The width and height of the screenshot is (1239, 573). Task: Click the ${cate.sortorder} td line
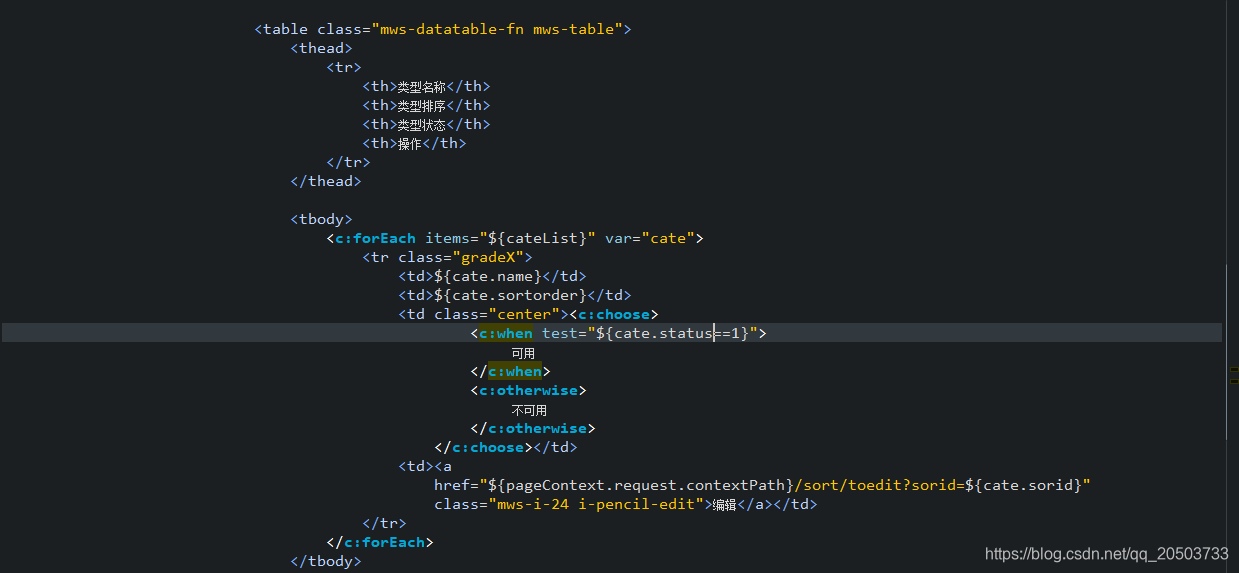[x=515, y=295]
